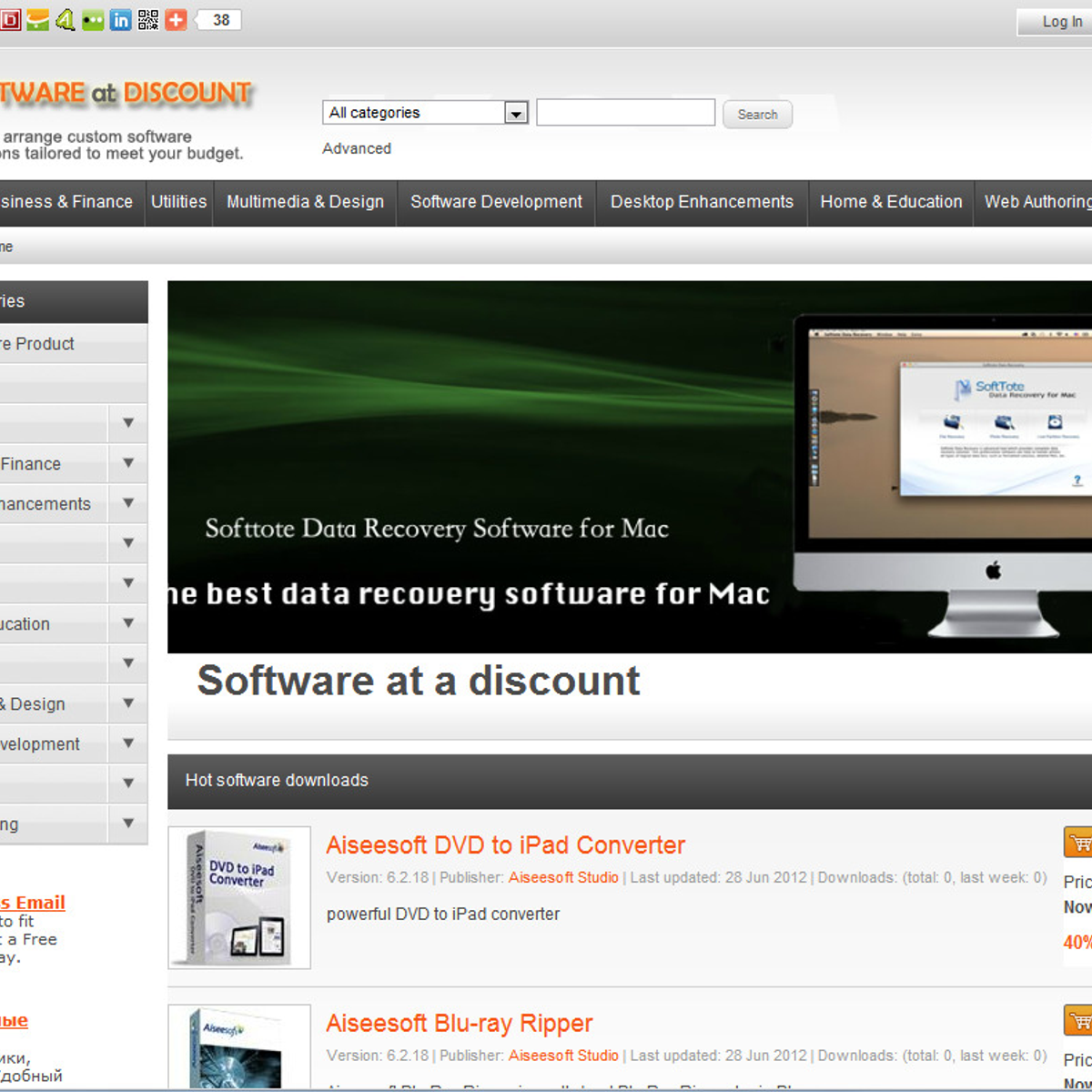
Task: Click Aiseesoft Studio publisher in DVD to iPad row
Action: 563,877
